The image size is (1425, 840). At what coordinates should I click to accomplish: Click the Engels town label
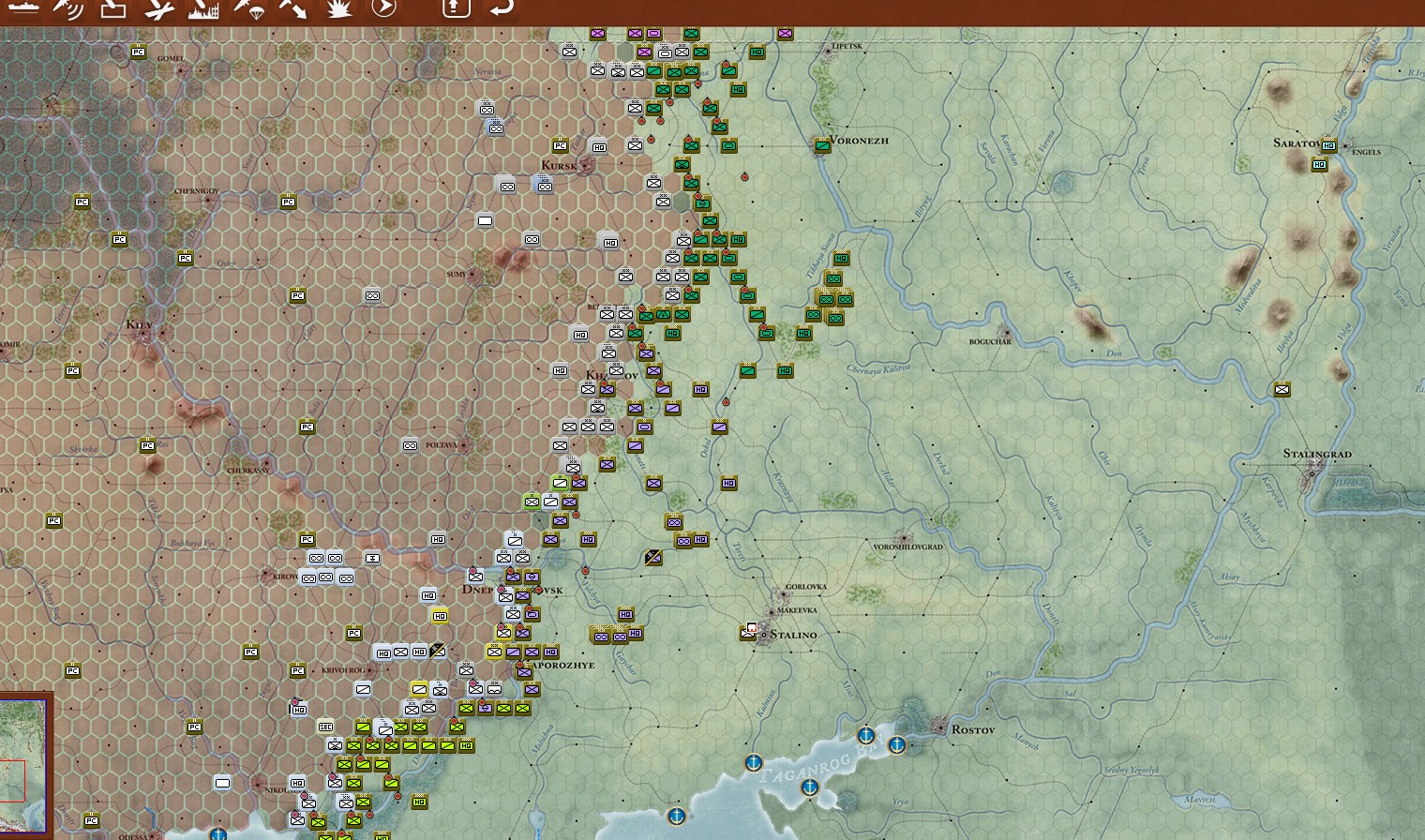pyautogui.click(x=1367, y=152)
